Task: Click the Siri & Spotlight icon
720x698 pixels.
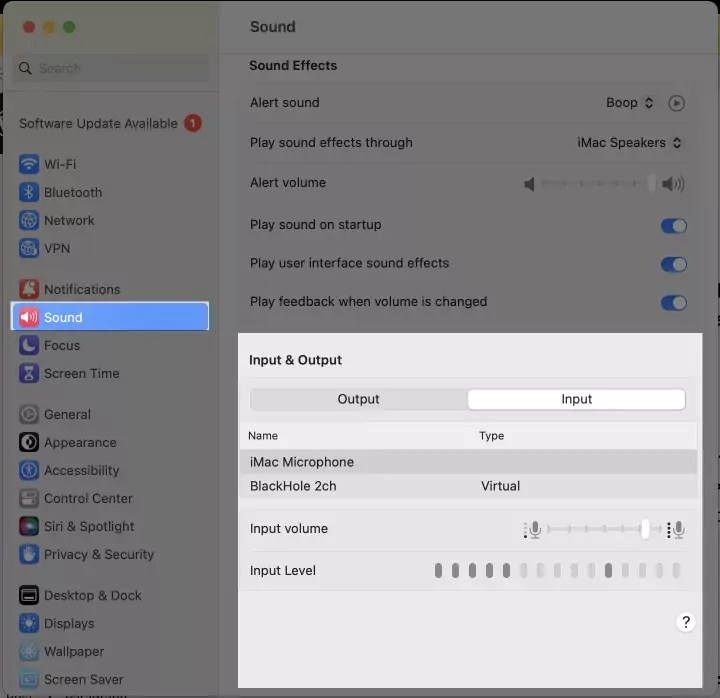Action: click(28, 526)
